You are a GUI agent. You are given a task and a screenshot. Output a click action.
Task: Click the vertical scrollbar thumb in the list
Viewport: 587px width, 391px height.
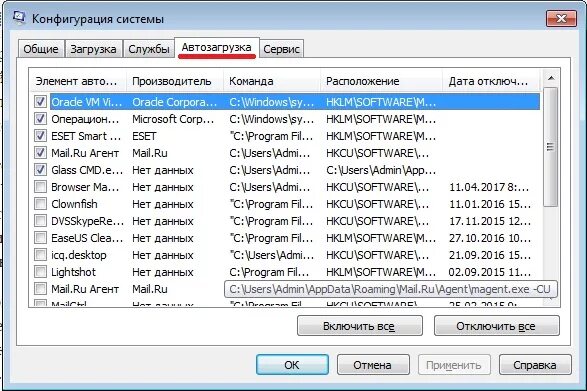click(x=551, y=146)
